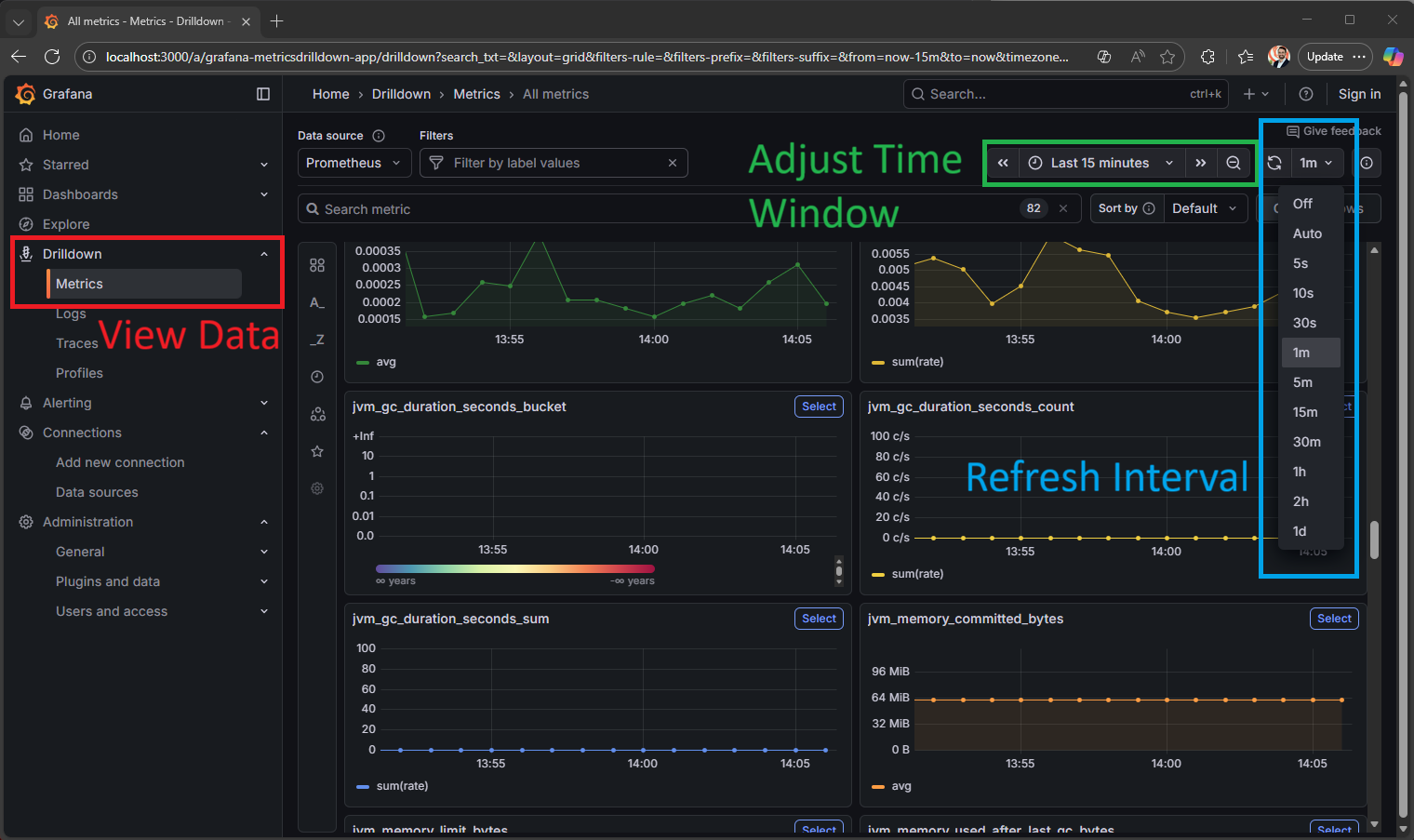This screenshot has height=840, width=1414.
Task: Open the Prometheus data source dropdown
Action: 353,163
